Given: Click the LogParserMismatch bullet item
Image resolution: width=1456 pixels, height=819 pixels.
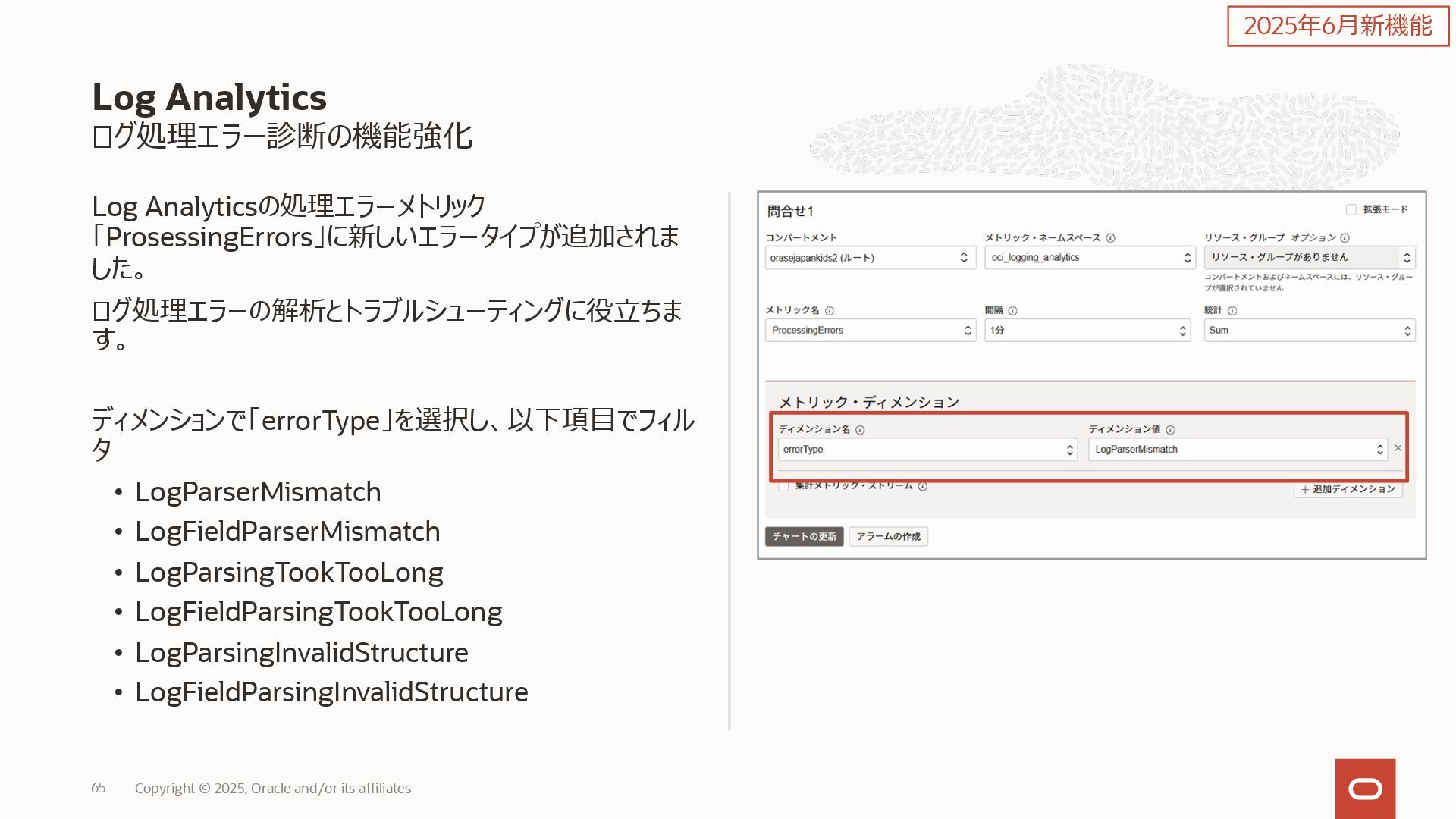Looking at the screenshot, I should pyautogui.click(x=258, y=492).
